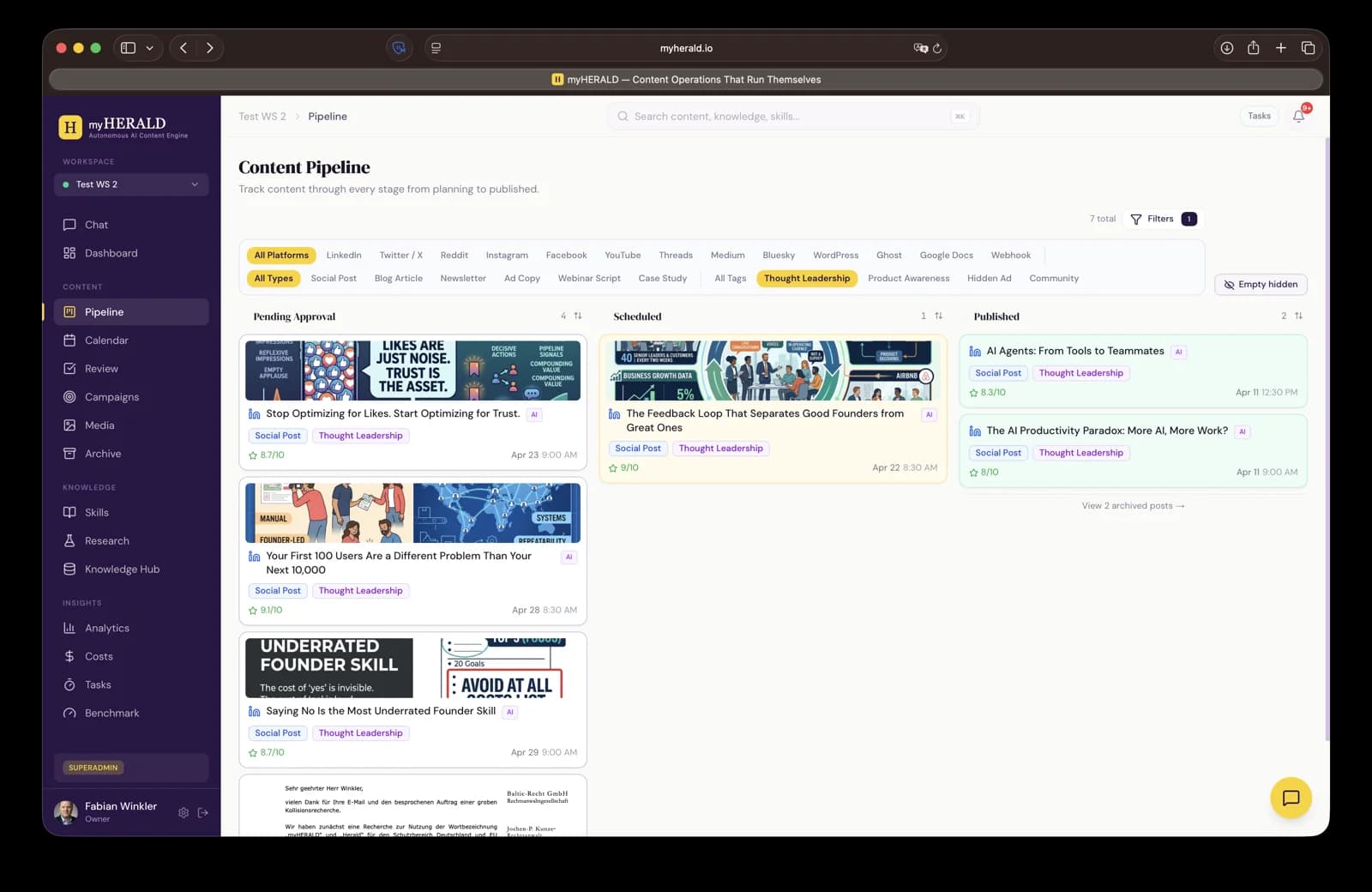1372x892 pixels.
Task: Click the search content input field
Action: [x=792, y=117]
